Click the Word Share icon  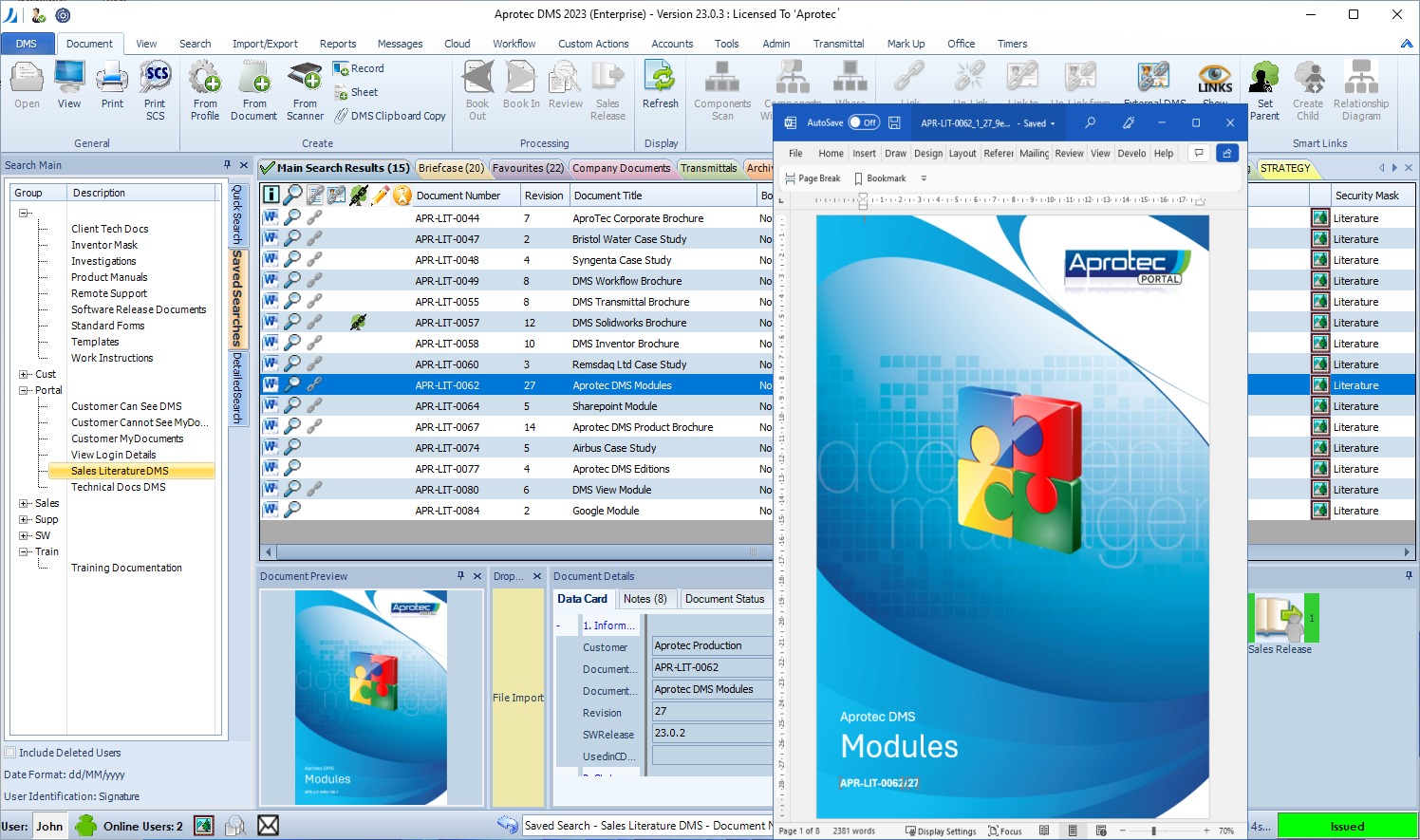[x=1227, y=153]
